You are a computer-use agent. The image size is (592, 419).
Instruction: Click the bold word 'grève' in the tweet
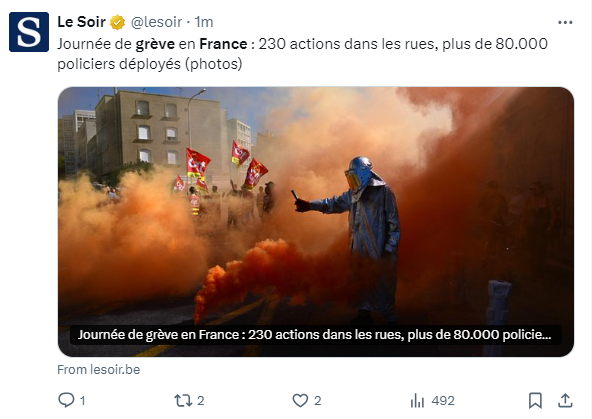pos(155,44)
